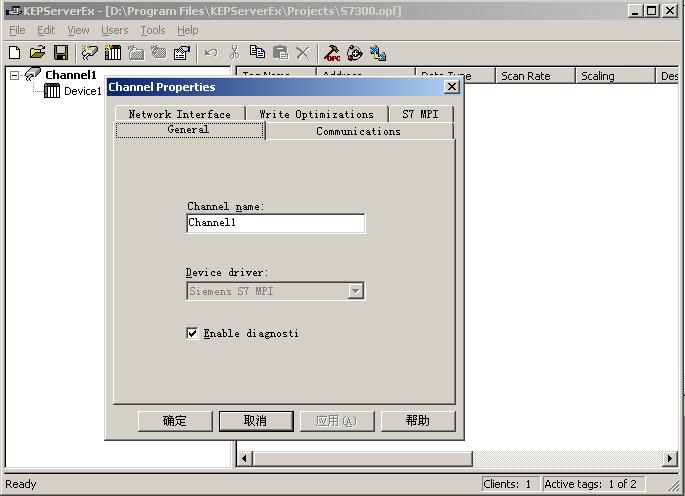Click the New Tag toolbar icon
This screenshot has height=496, width=685.
click(x=159, y=53)
